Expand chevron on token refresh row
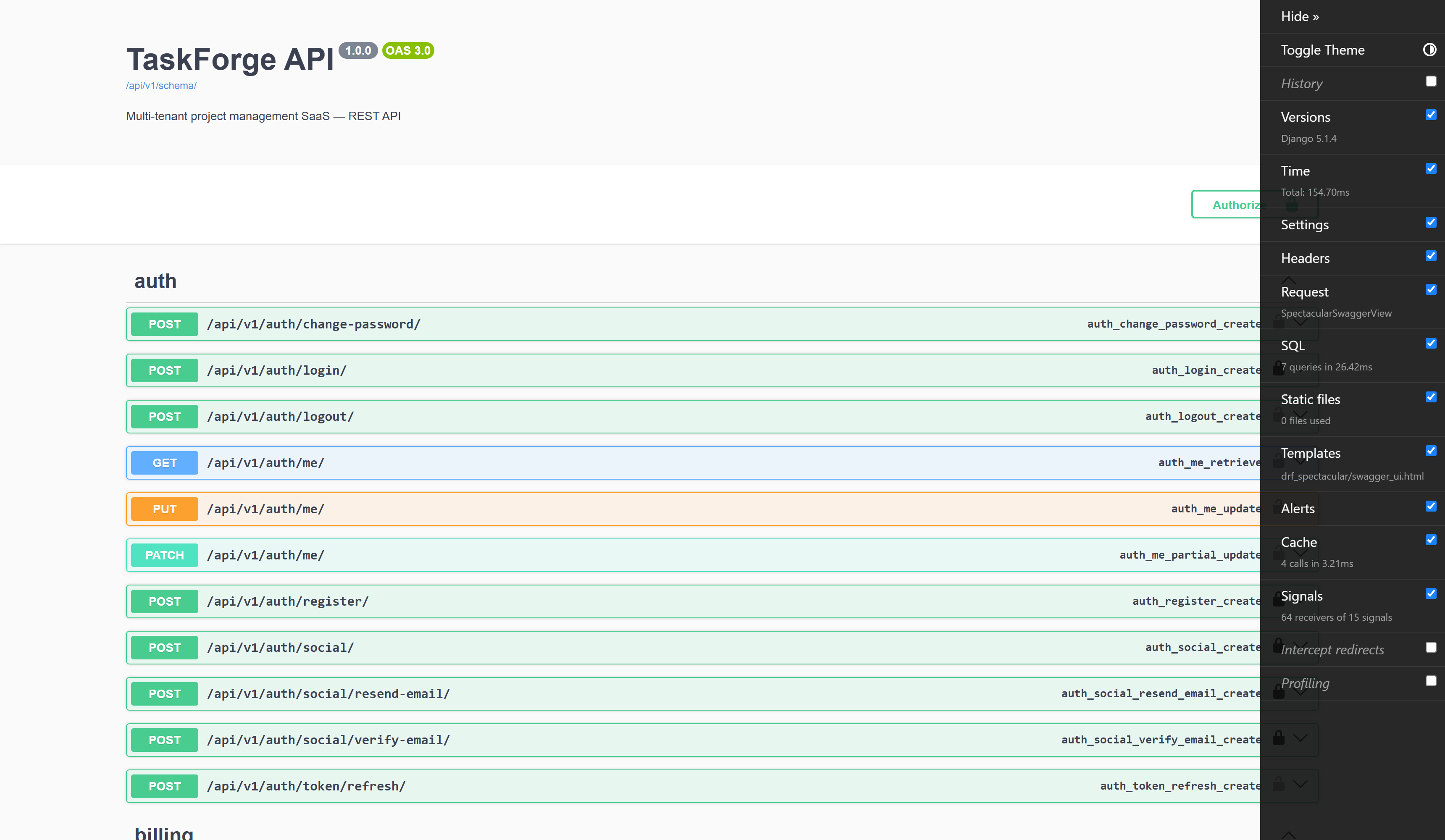The image size is (1445, 840). click(1300, 785)
